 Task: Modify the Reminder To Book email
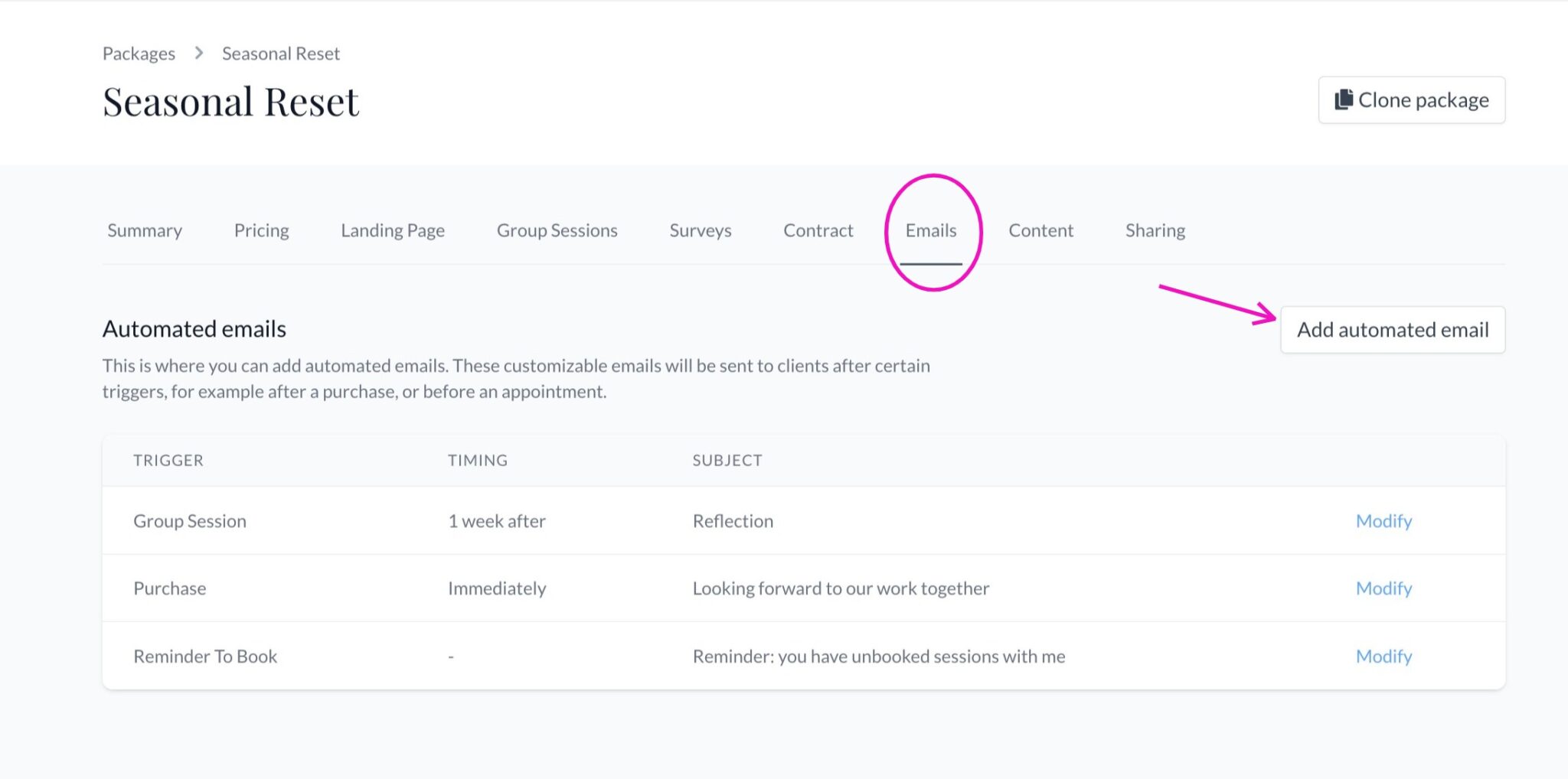pyautogui.click(x=1383, y=657)
